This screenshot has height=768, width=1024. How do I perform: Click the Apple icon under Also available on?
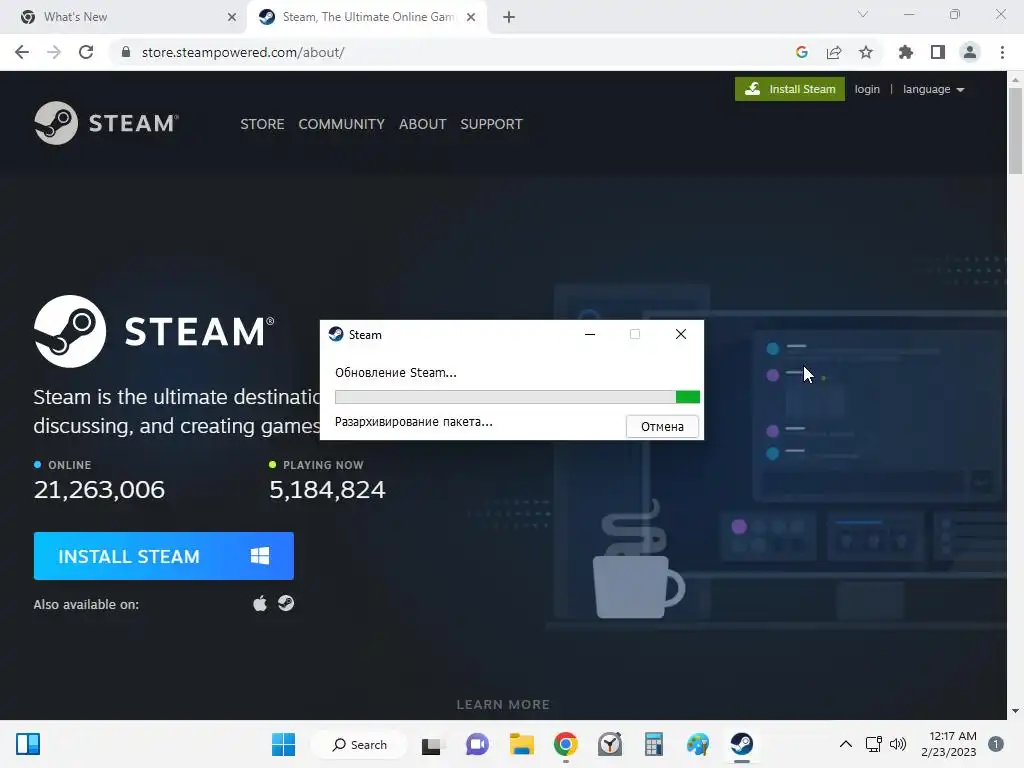pyautogui.click(x=260, y=603)
